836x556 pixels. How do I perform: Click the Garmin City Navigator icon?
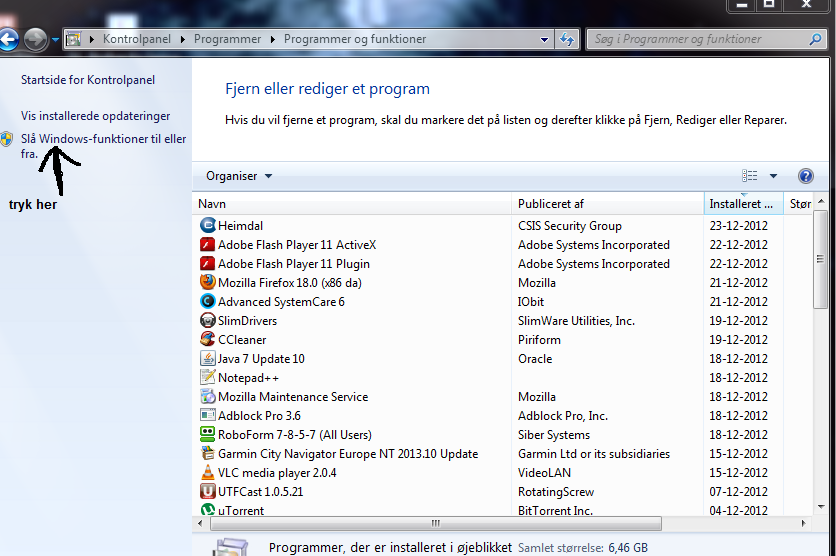pyautogui.click(x=207, y=453)
